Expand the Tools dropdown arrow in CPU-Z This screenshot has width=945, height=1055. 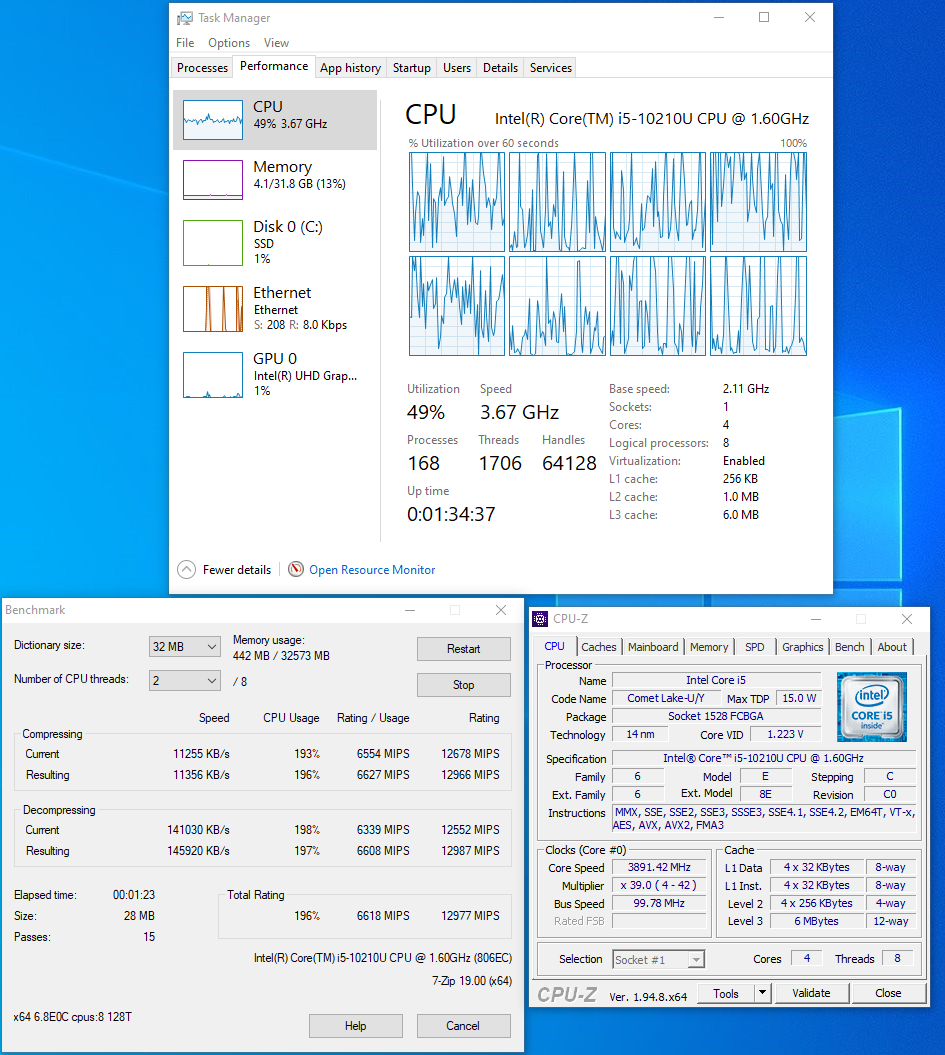point(762,993)
